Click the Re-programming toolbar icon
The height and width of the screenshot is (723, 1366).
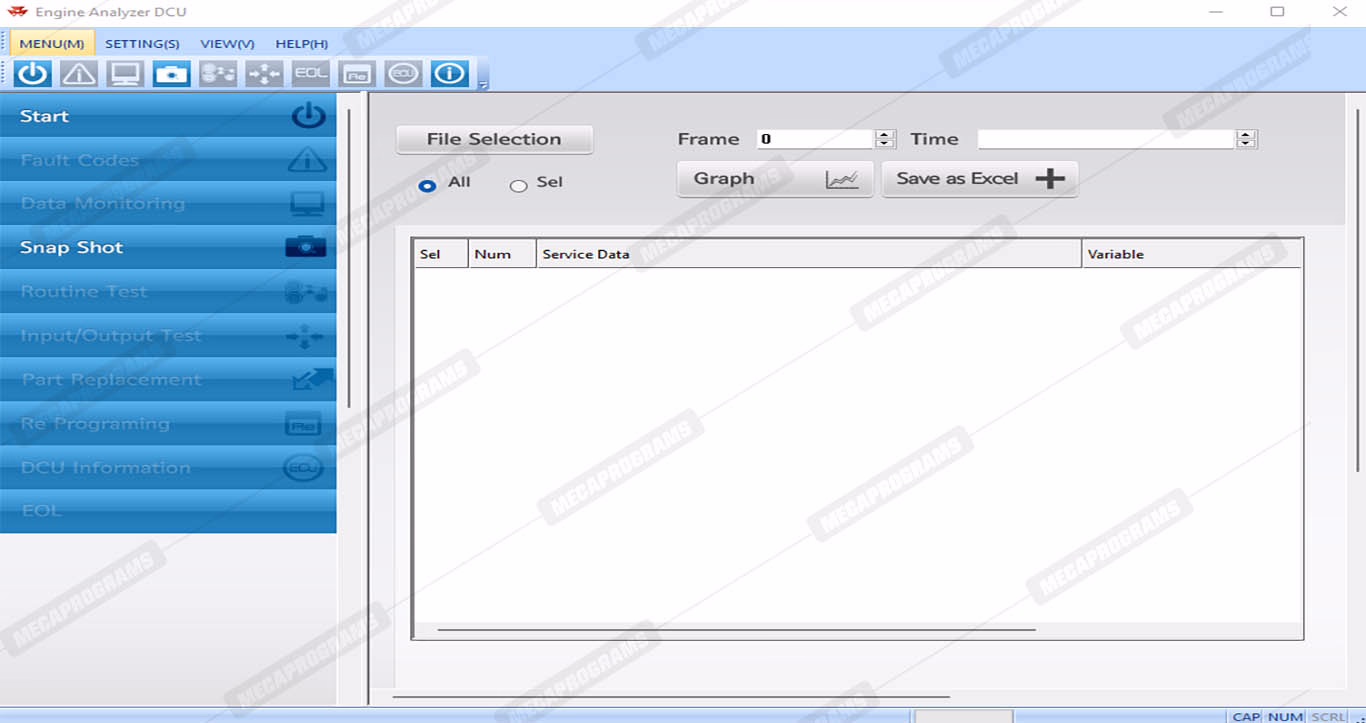(x=357, y=74)
